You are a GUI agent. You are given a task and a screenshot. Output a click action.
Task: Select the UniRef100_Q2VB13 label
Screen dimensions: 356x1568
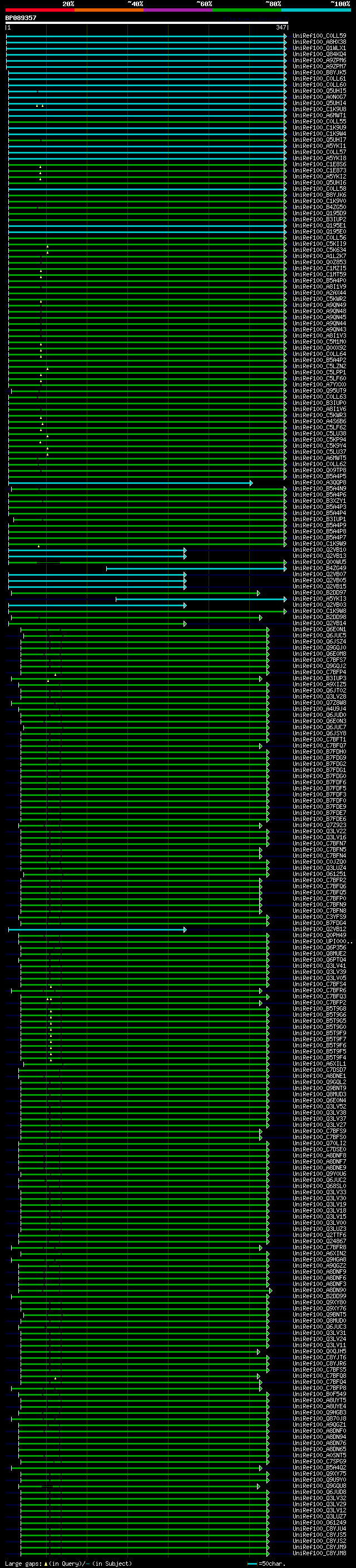319,556
